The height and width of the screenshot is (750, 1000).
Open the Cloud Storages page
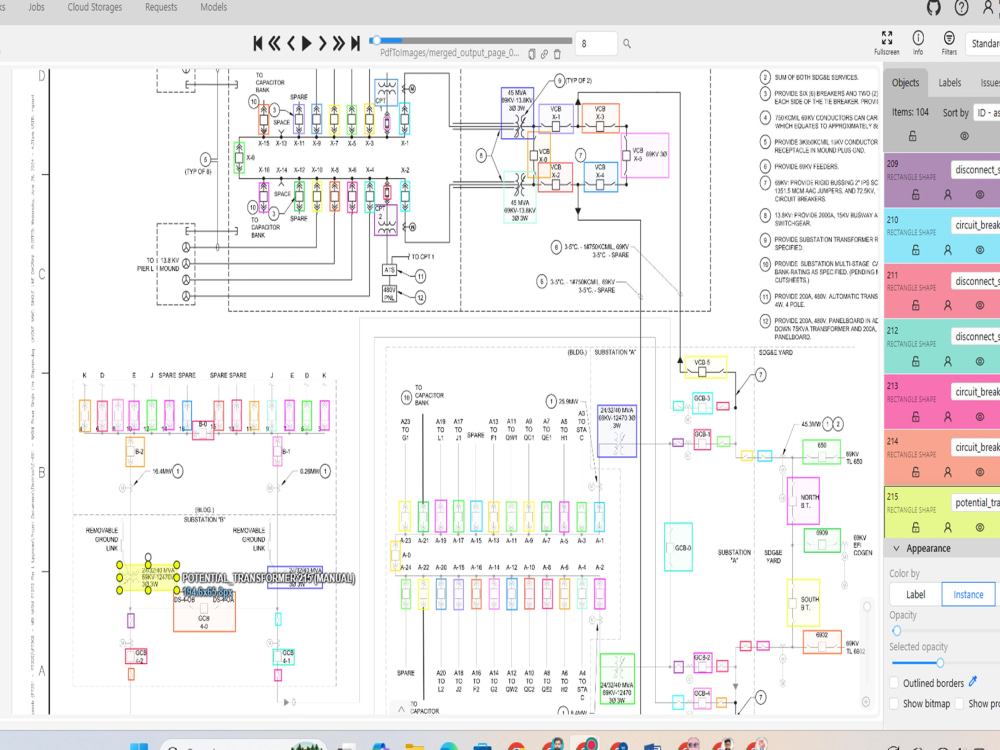pos(94,7)
